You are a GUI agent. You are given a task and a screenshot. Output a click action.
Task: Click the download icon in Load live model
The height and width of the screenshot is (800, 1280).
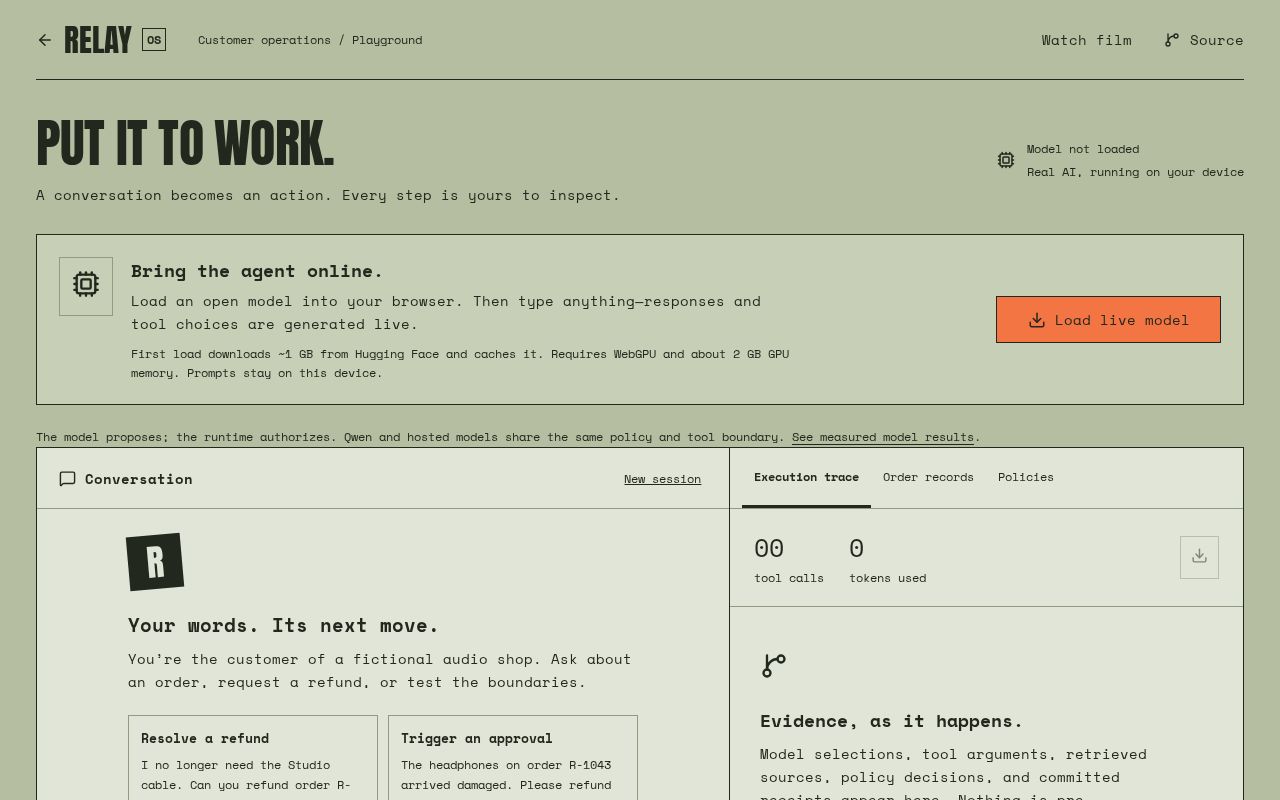(1037, 320)
